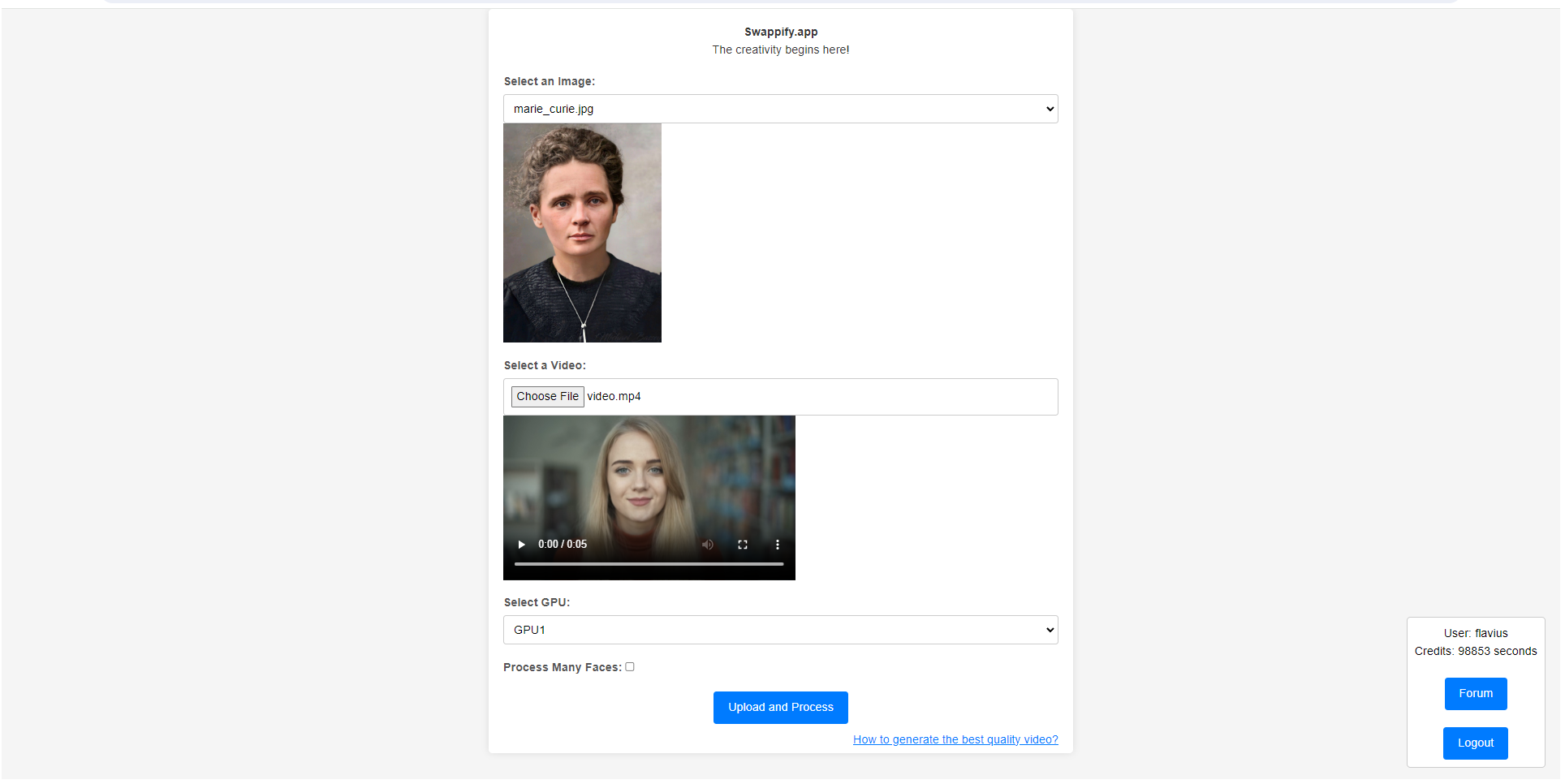
Task: Open video player more options menu
Action: [x=778, y=545]
